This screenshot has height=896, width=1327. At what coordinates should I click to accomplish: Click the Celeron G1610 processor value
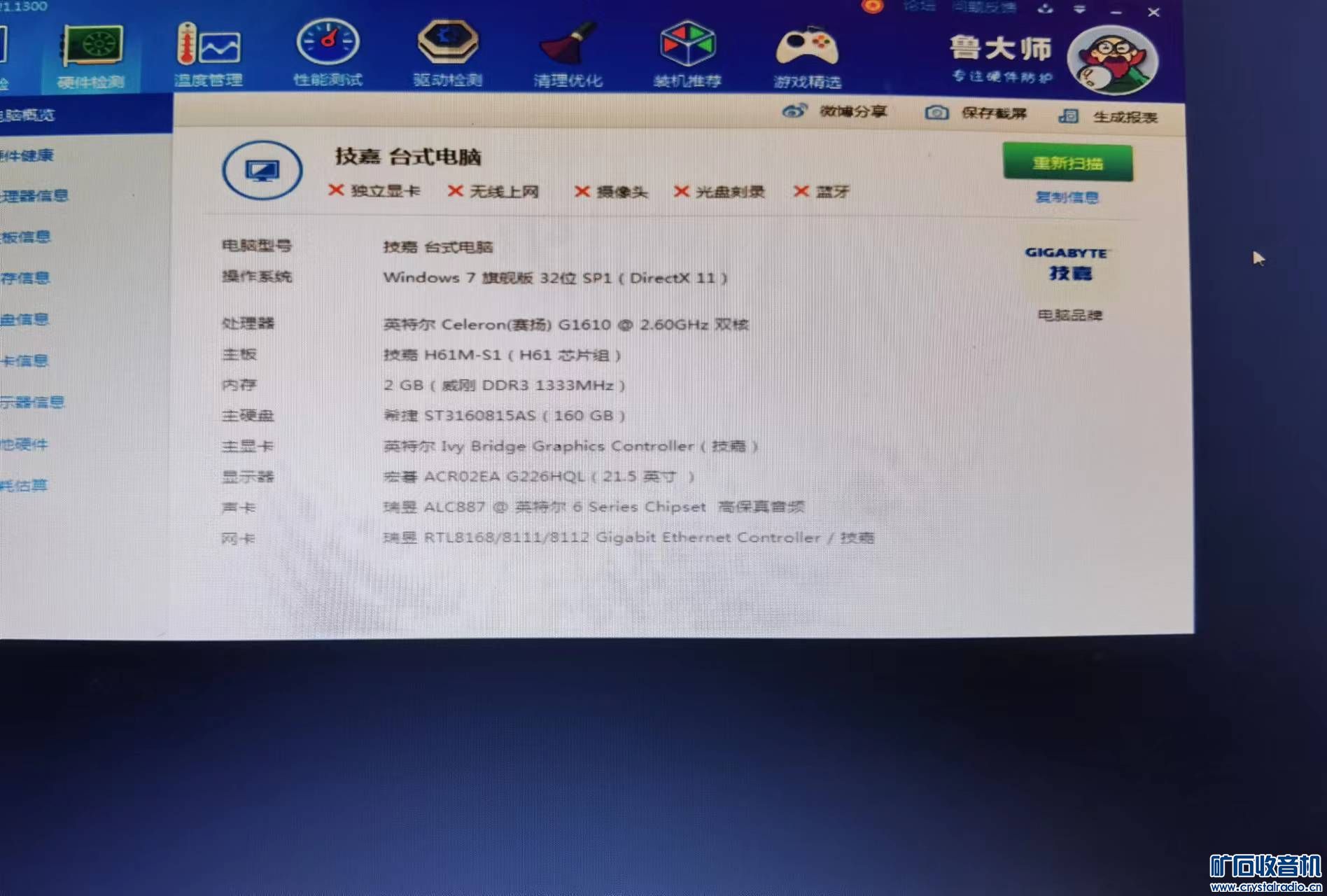tap(566, 324)
